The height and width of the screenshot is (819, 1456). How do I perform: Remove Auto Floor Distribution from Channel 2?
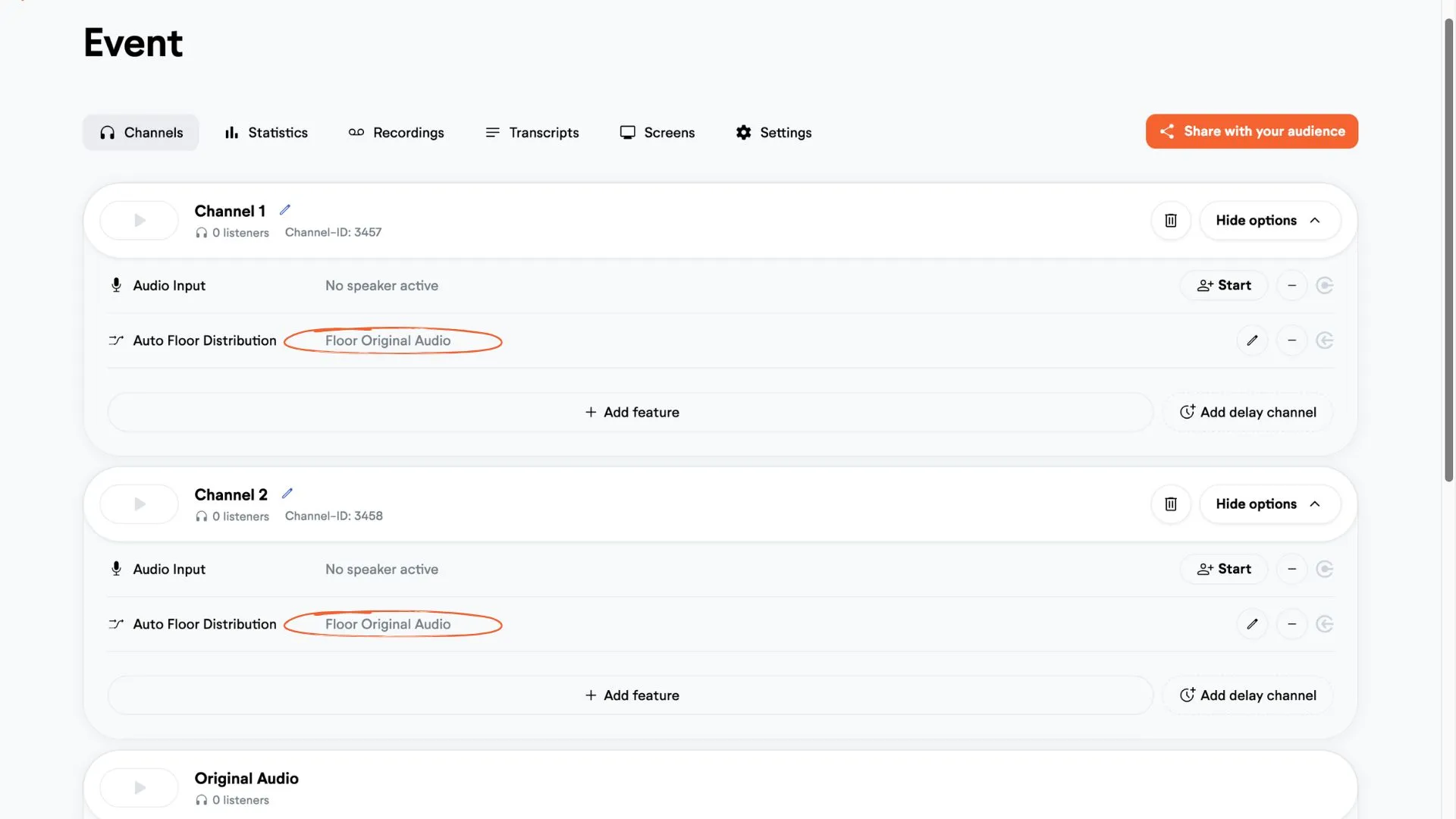[x=1292, y=624]
